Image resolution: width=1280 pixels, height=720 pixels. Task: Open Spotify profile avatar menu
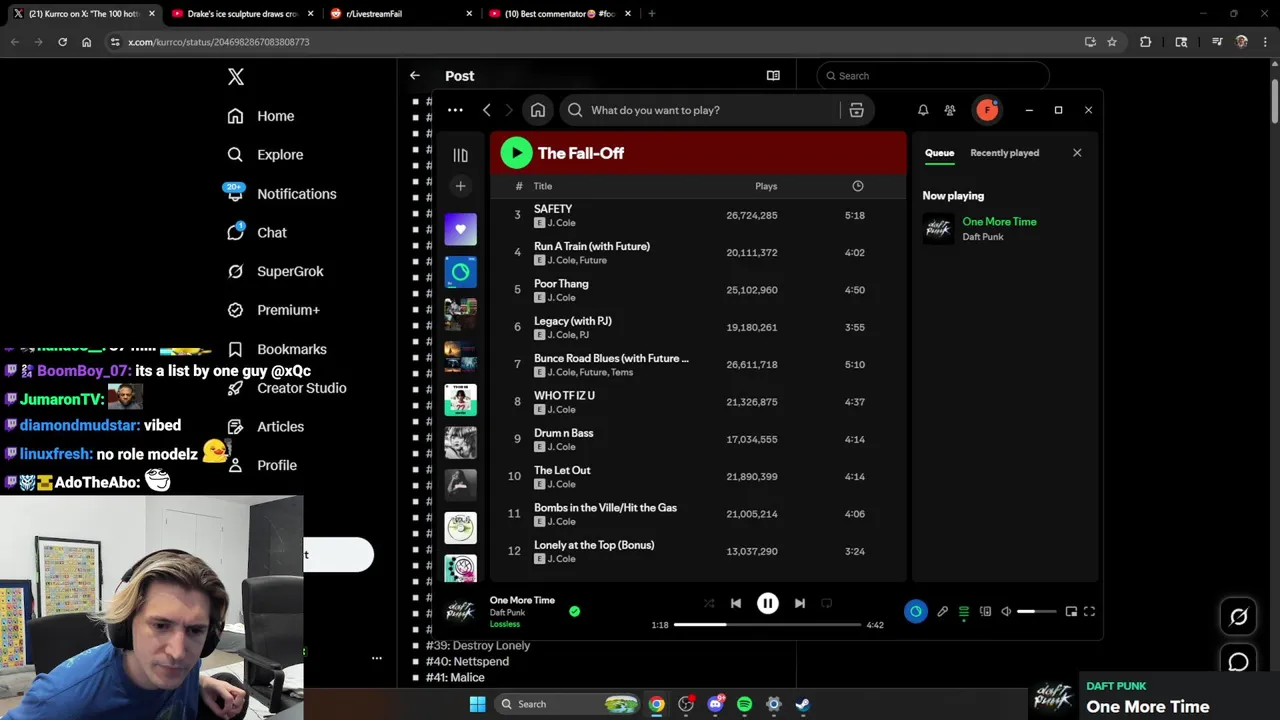(x=987, y=110)
